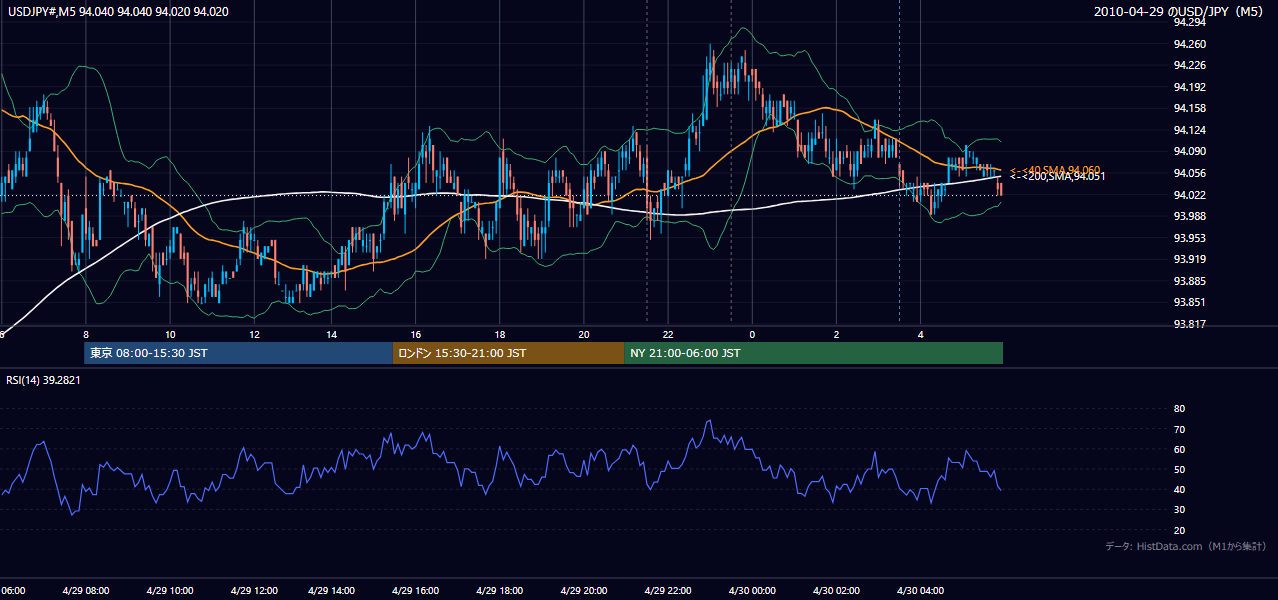Click the 4/29 10:00 date axis label

[170, 591]
